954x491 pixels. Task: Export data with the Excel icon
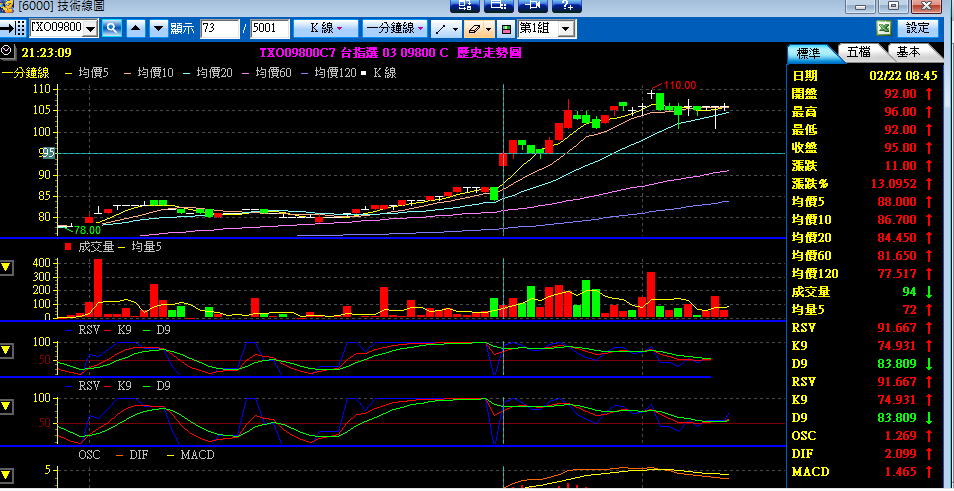884,28
